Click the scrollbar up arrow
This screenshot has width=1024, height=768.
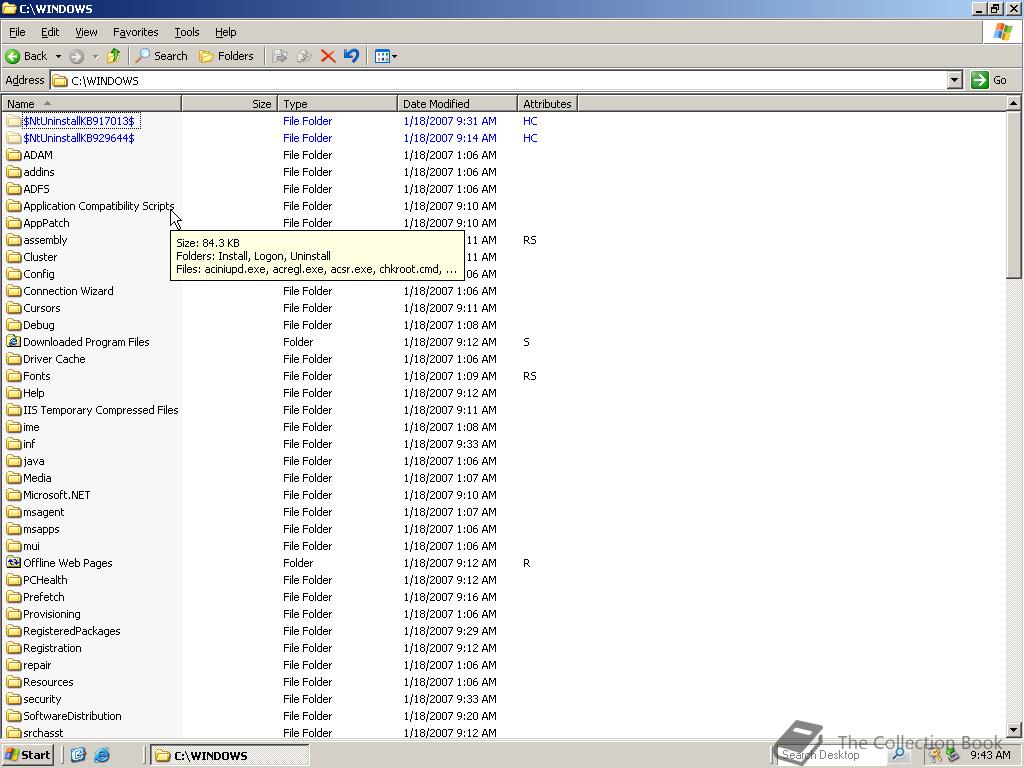coord(1014,103)
